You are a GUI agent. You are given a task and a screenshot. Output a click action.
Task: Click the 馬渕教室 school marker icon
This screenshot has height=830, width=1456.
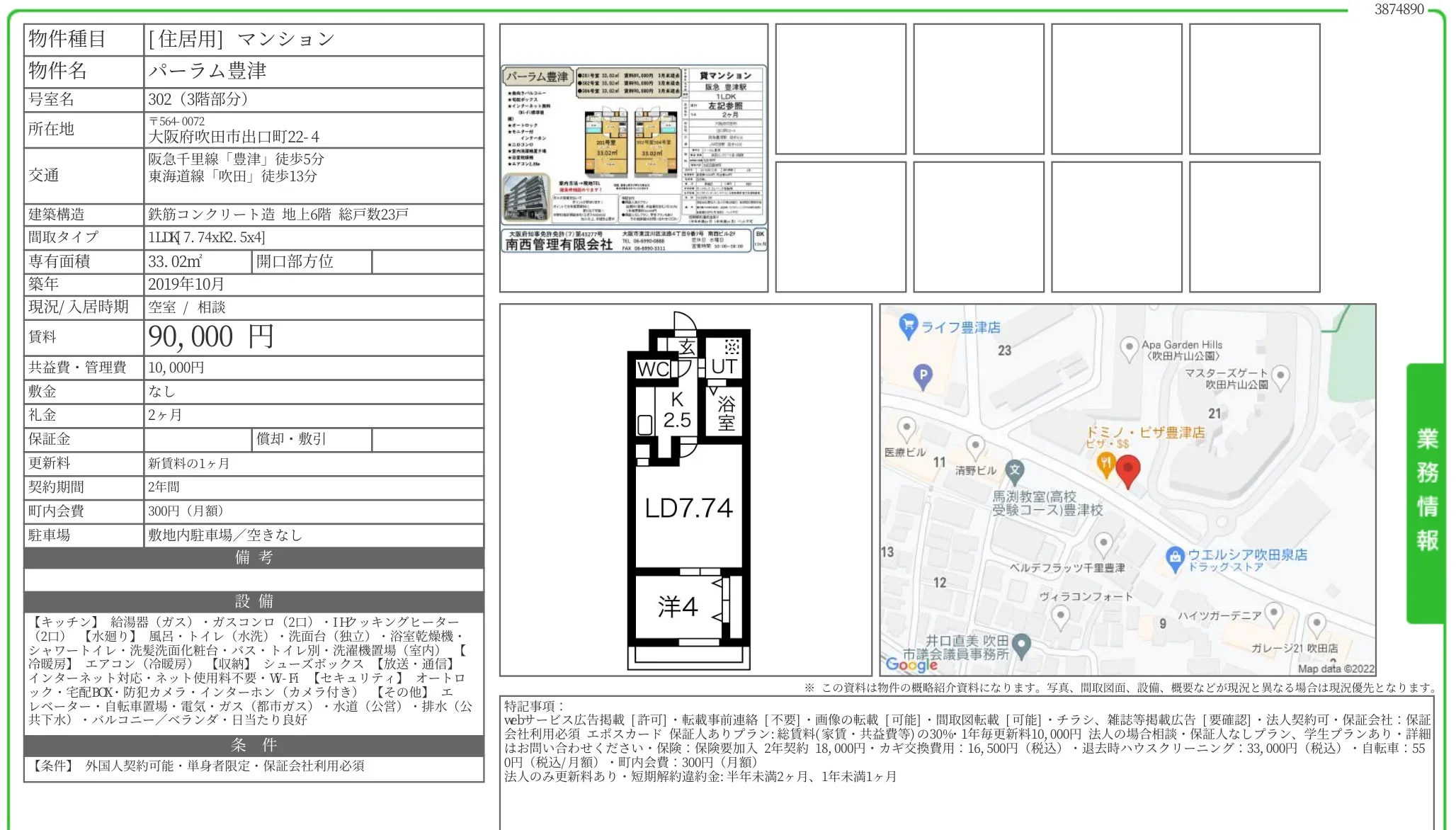tap(1015, 470)
